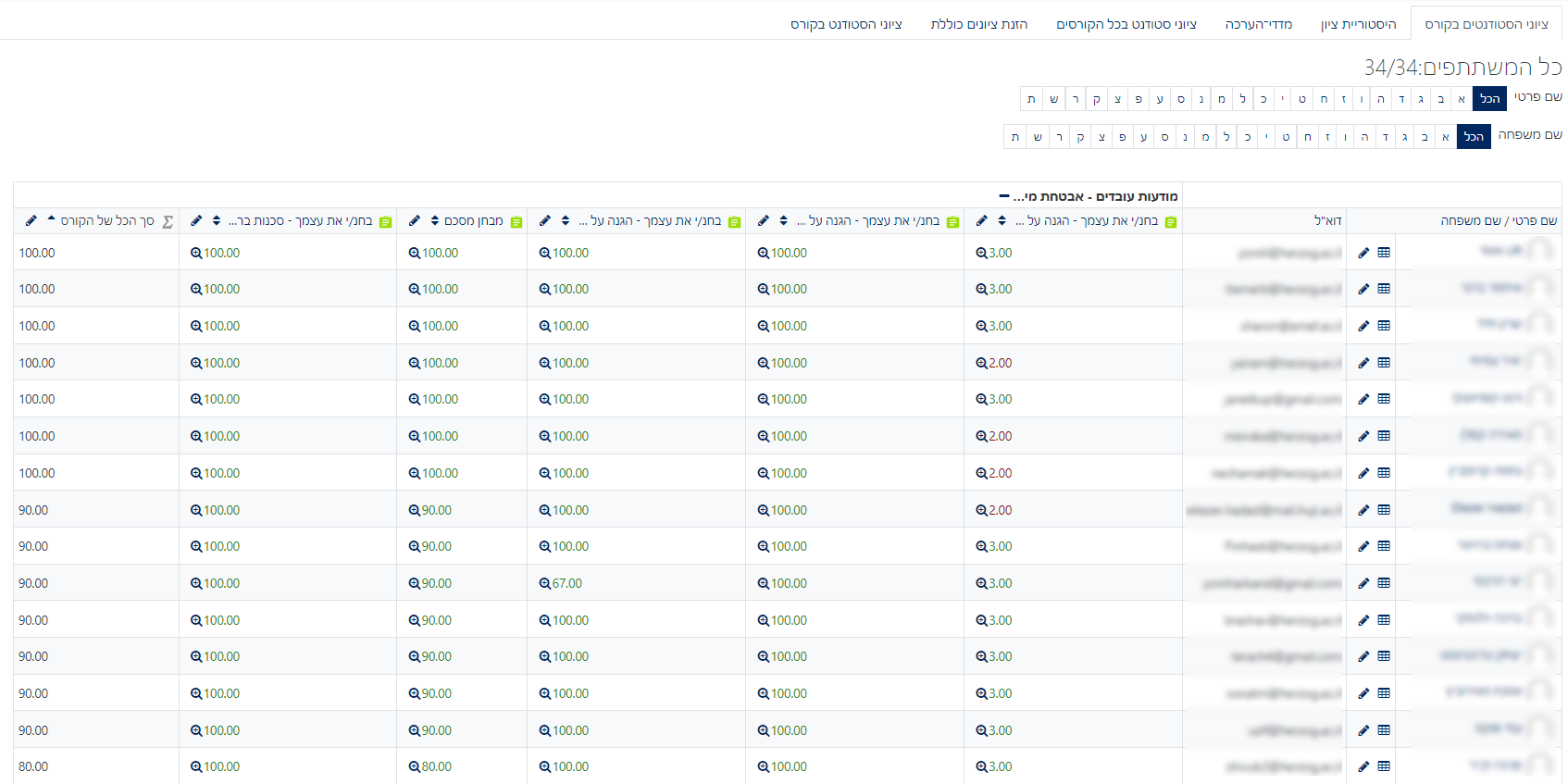Filter last names by letter 'ק'
Image resolution: width=1568 pixels, height=784 pixels.
1080,136
